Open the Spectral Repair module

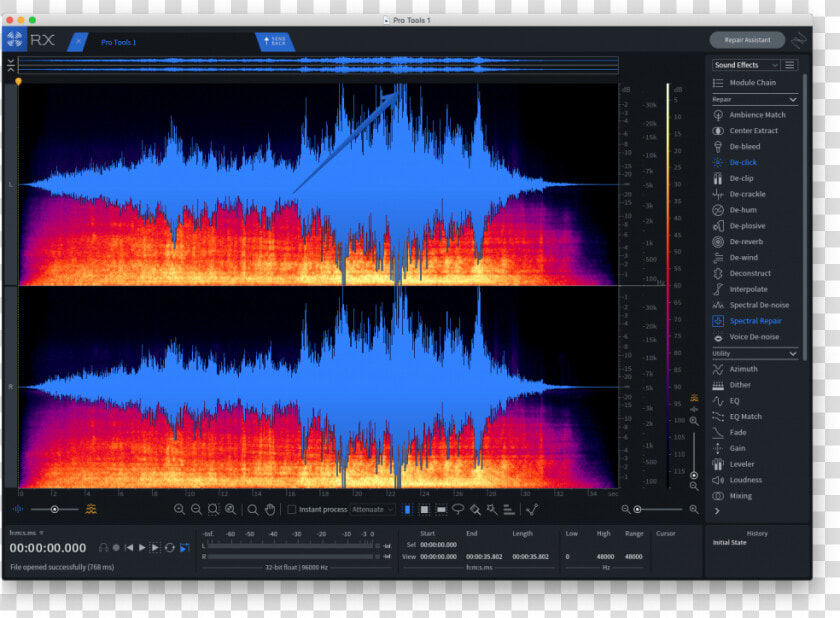tap(747, 321)
